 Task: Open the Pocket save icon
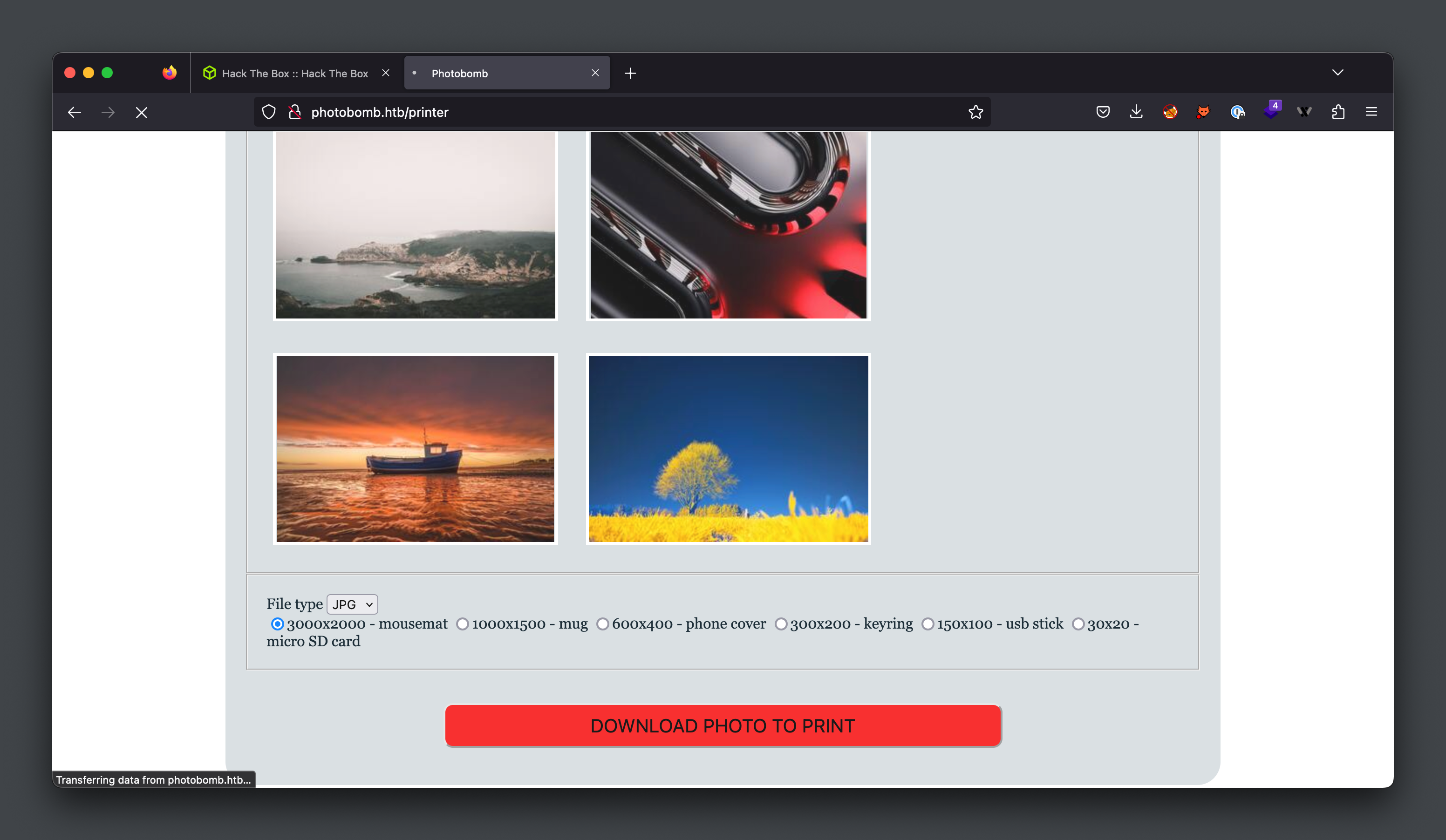(1103, 112)
